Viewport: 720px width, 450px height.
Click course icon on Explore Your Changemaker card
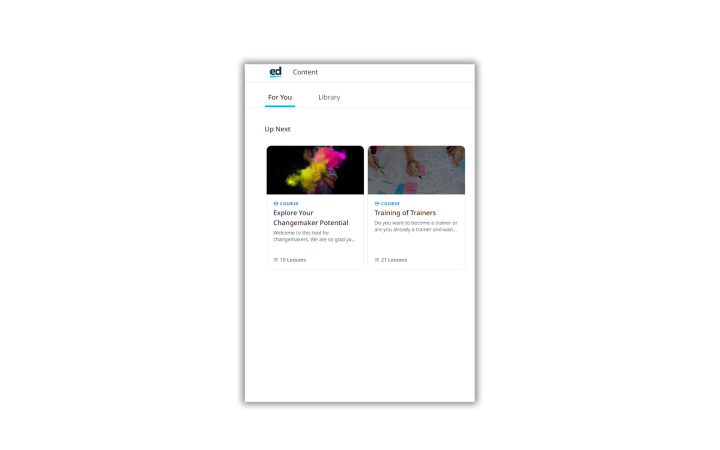pos(276,203)
